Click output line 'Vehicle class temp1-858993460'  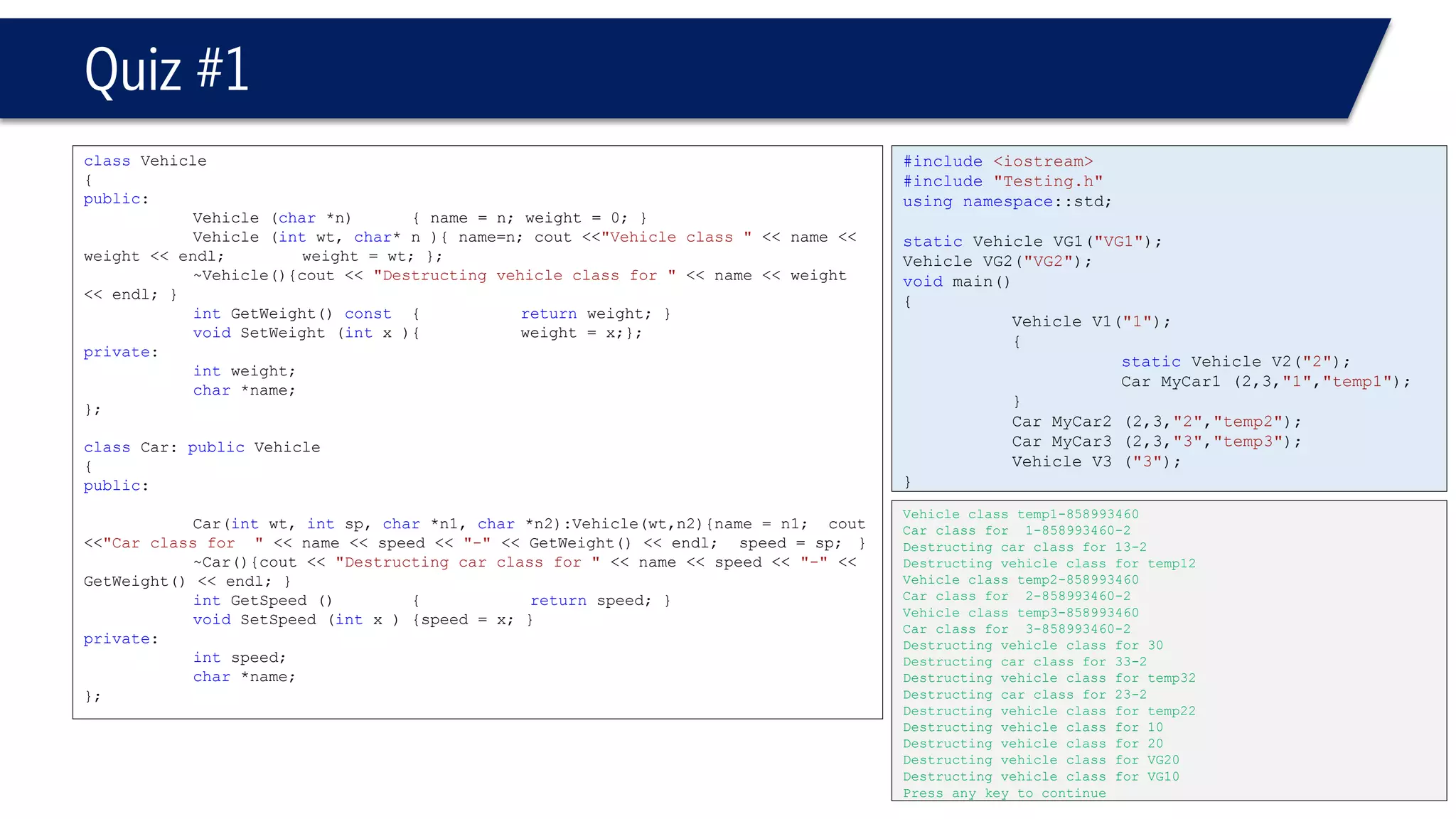(1020, 515)
